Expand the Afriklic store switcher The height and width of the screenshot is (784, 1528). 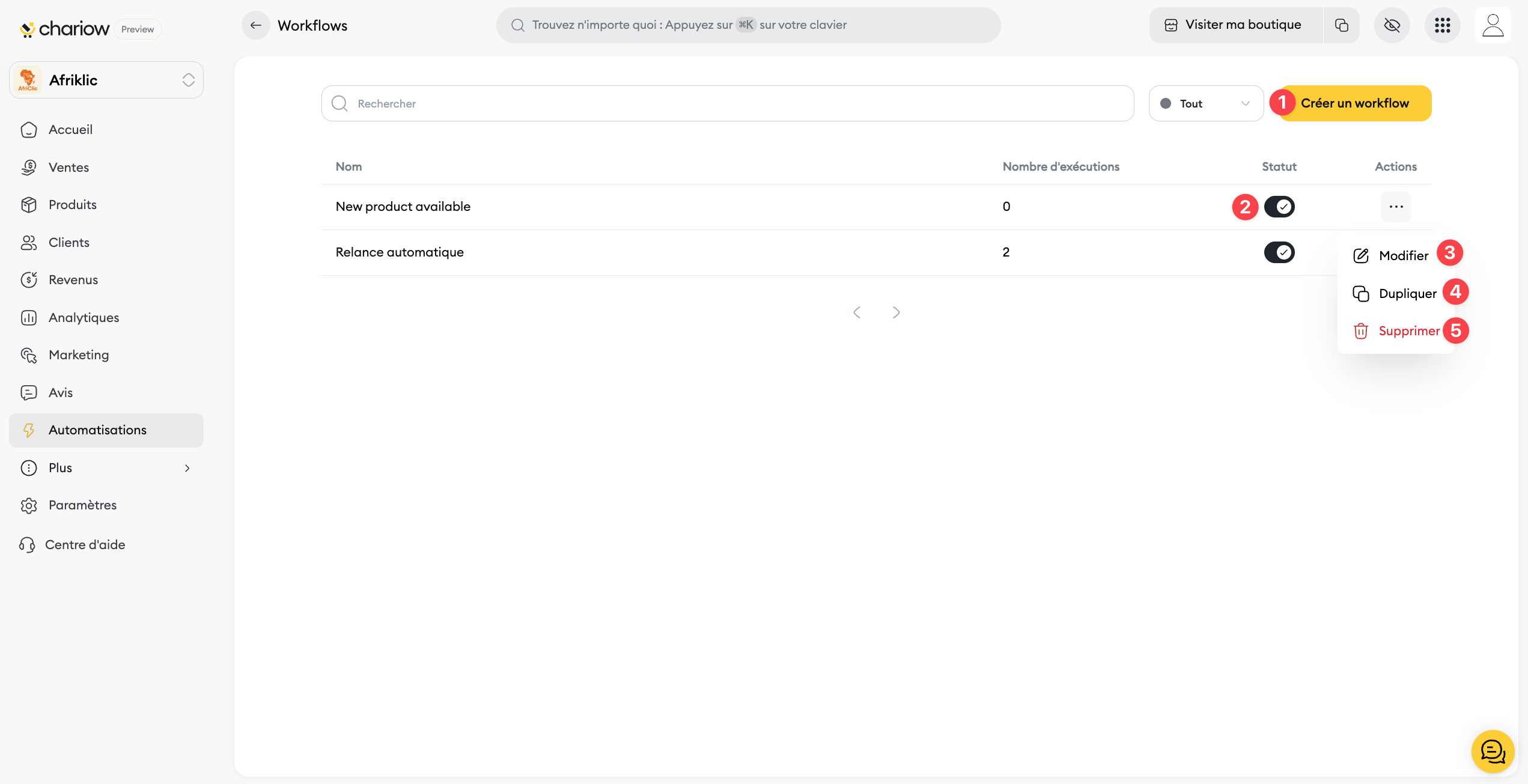click(x=106, y=80)
